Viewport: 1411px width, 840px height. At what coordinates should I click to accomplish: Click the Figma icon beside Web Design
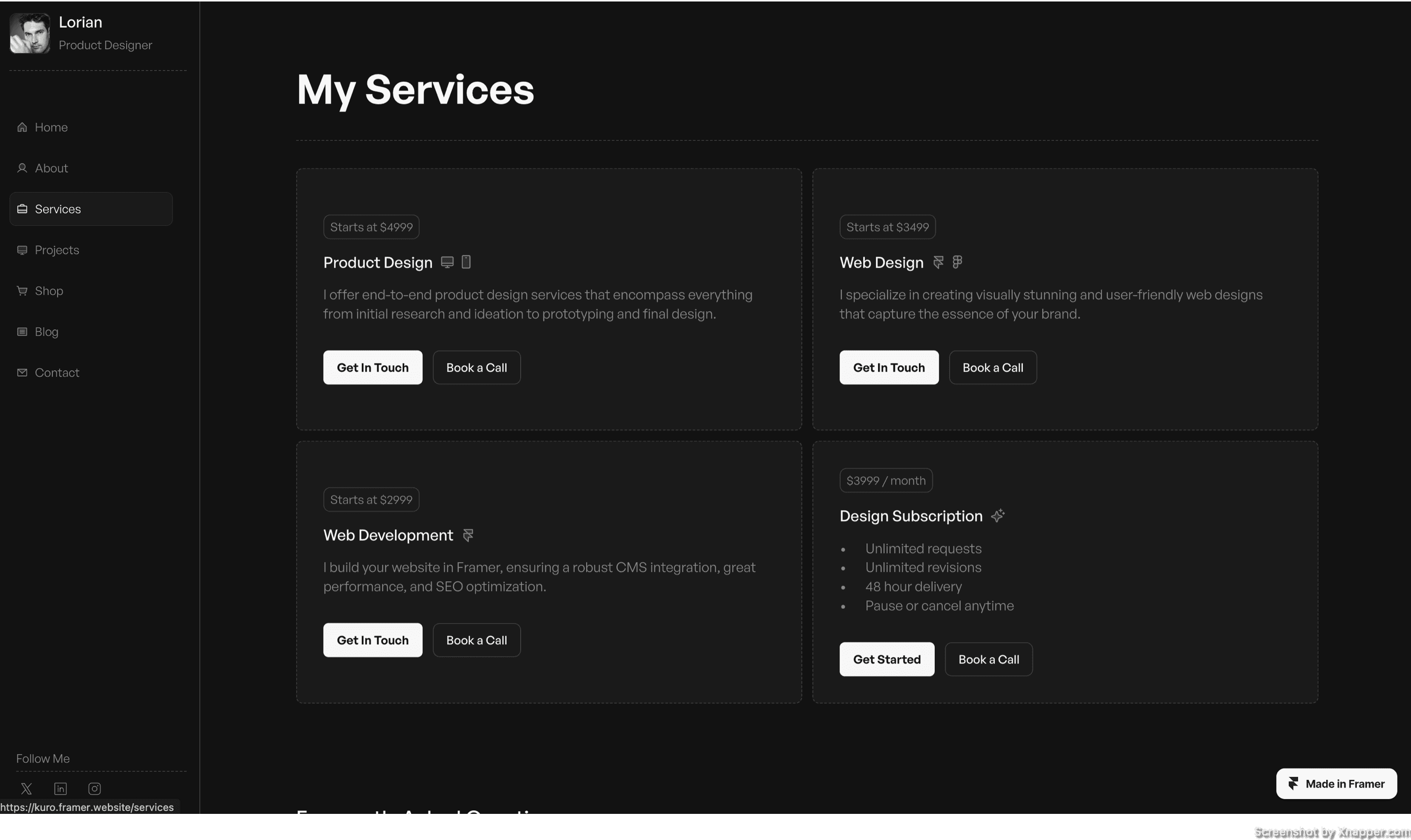957,261
